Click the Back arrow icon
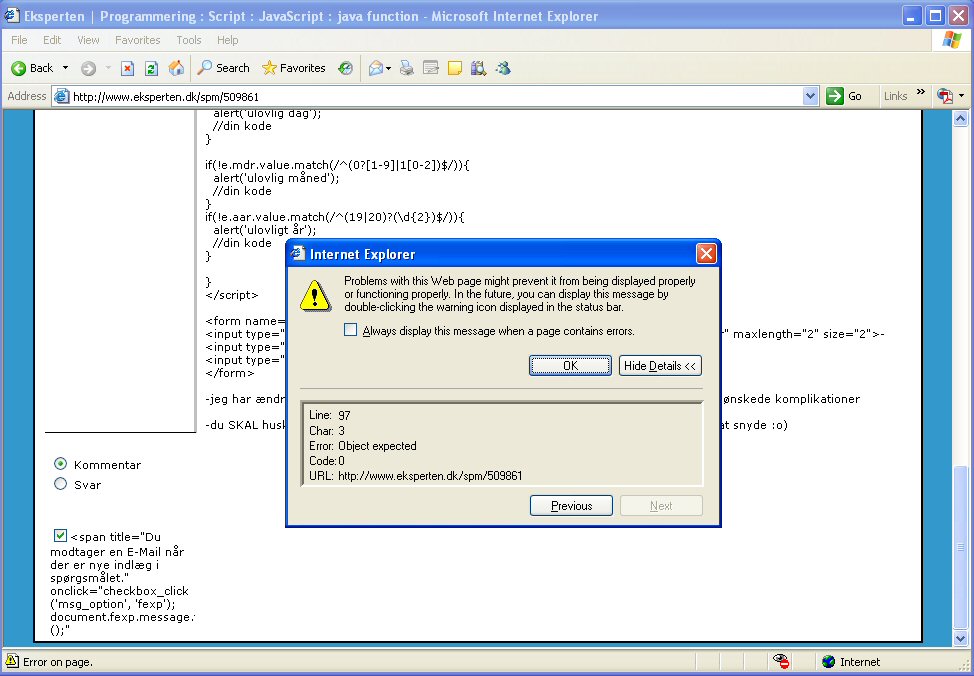Viewport: 974px width, 676px height. (x=19, y=68)
